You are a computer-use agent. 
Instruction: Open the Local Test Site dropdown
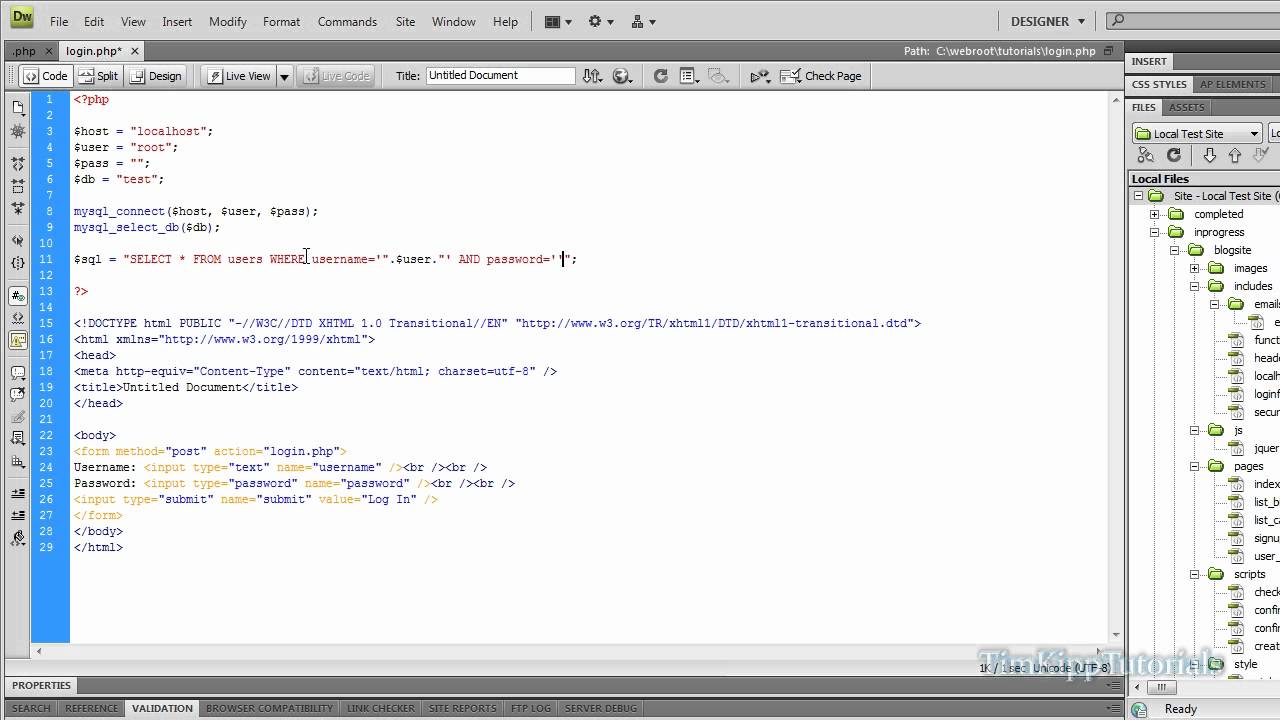pyautogui.click(x=1198, y=133)
